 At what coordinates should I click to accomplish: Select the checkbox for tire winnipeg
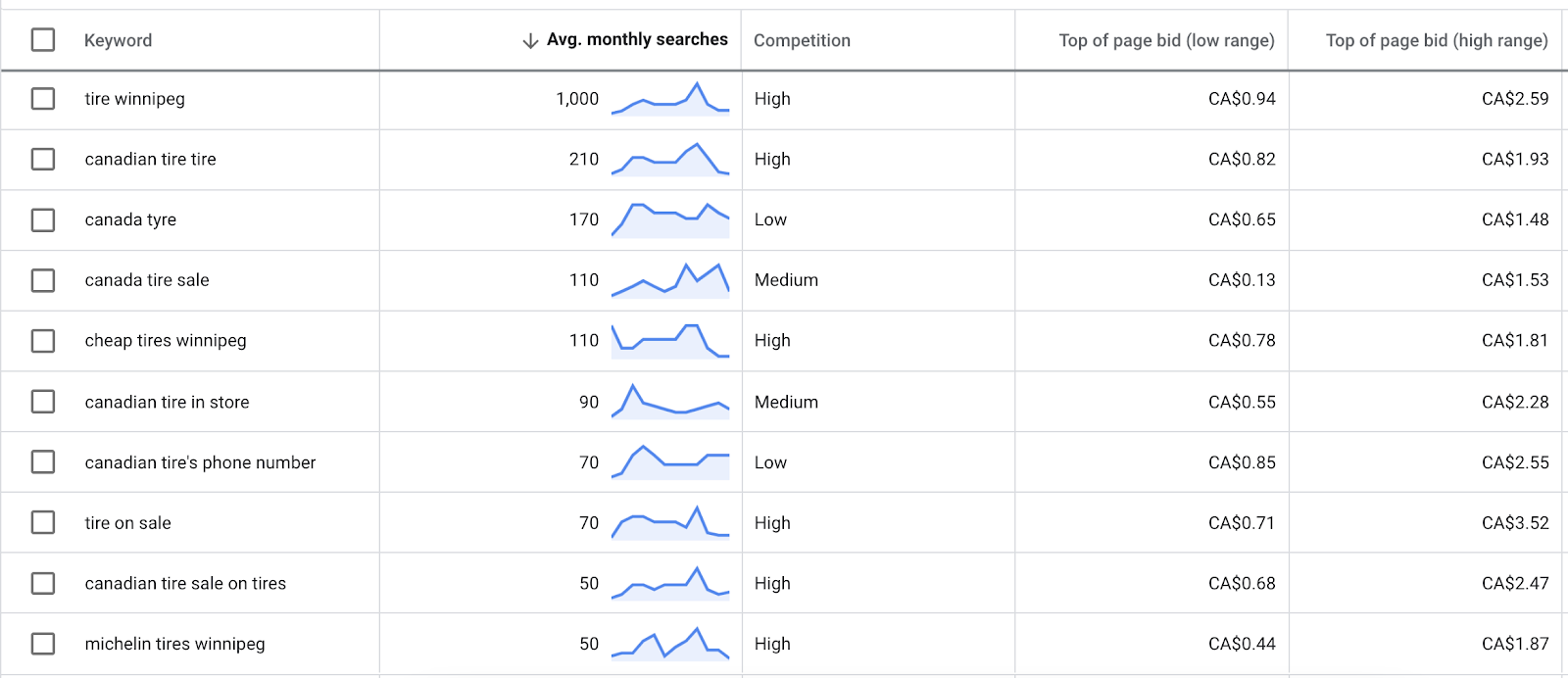43,99
